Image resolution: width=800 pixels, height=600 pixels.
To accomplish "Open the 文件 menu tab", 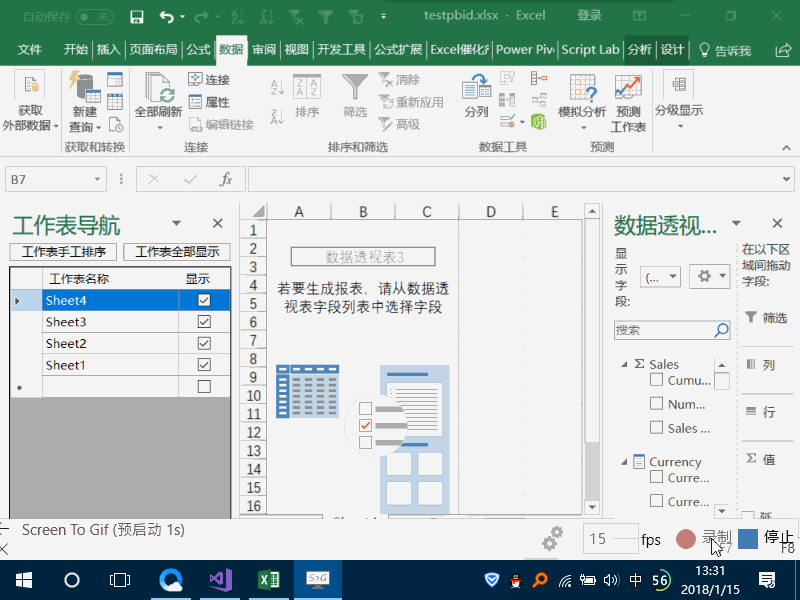I will coord(30,49).
